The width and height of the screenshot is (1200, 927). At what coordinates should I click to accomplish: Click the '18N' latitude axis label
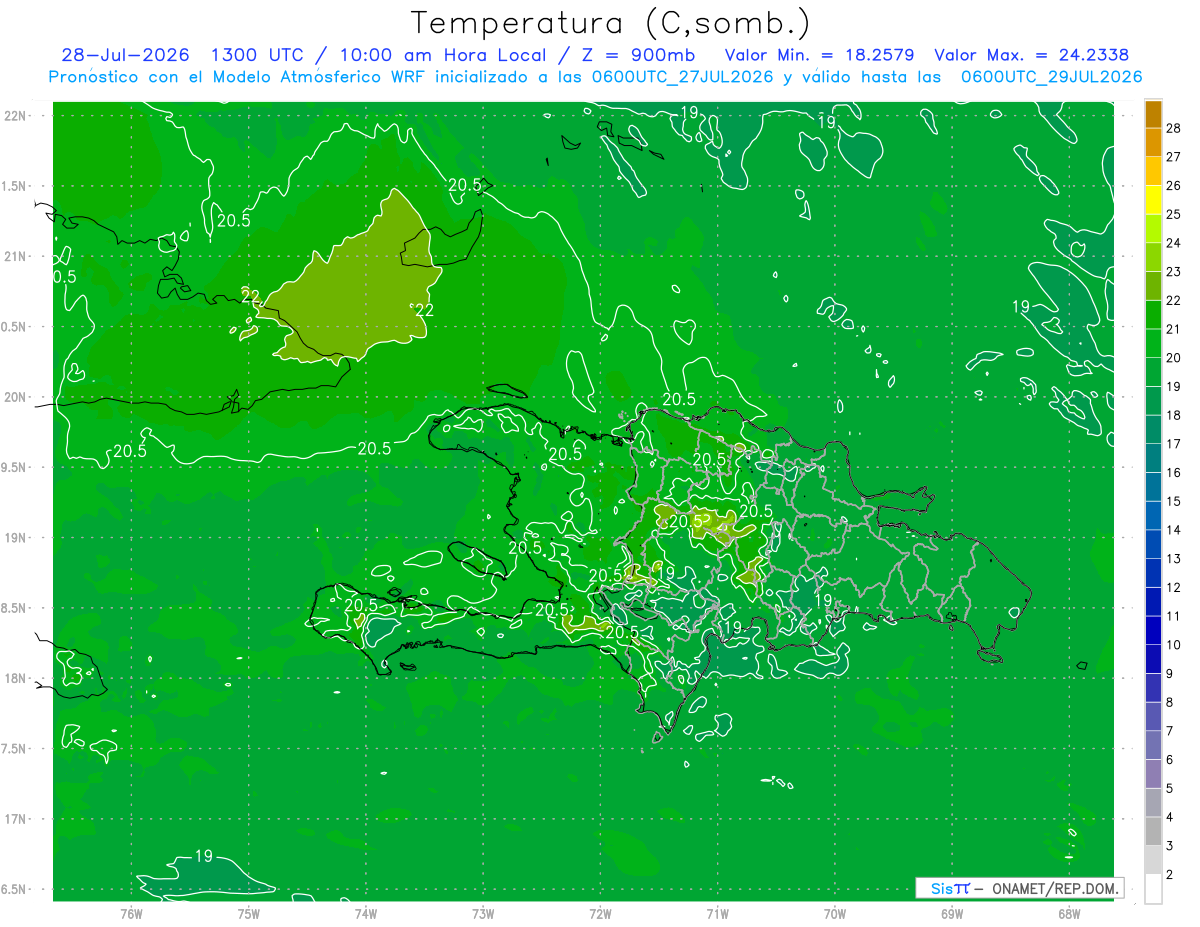[16, 678]
